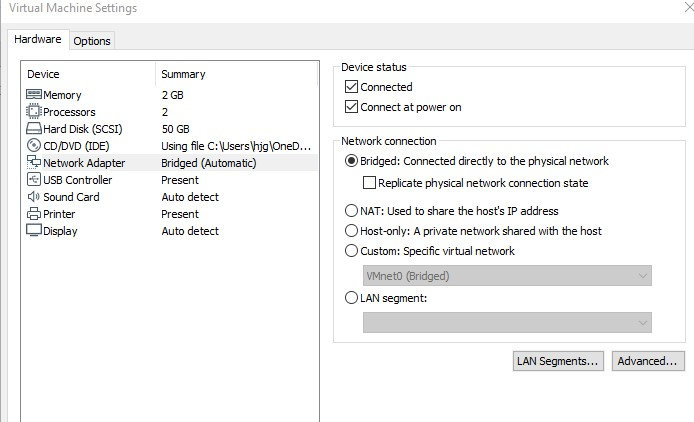This screenshot has width=694, height=422.
Task: Select the Processors chip icon
Action: (33, 112)
